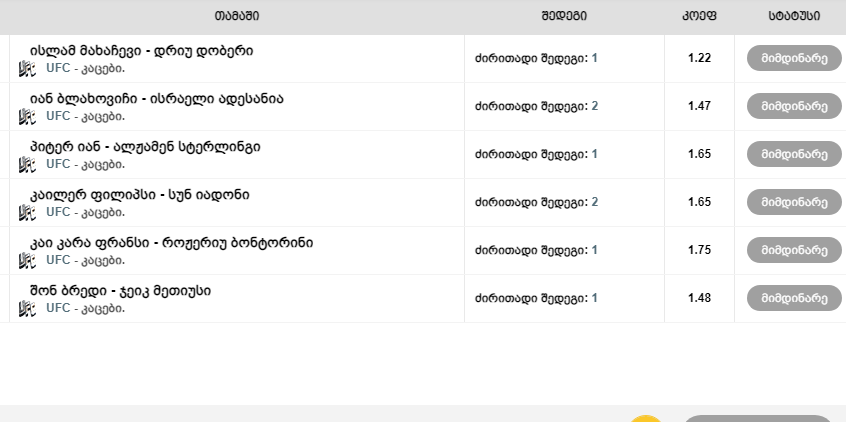Click UFC icon beside შონ ბრედი fight
This screenshot has width=846, height=422.
tap(27, 308)
